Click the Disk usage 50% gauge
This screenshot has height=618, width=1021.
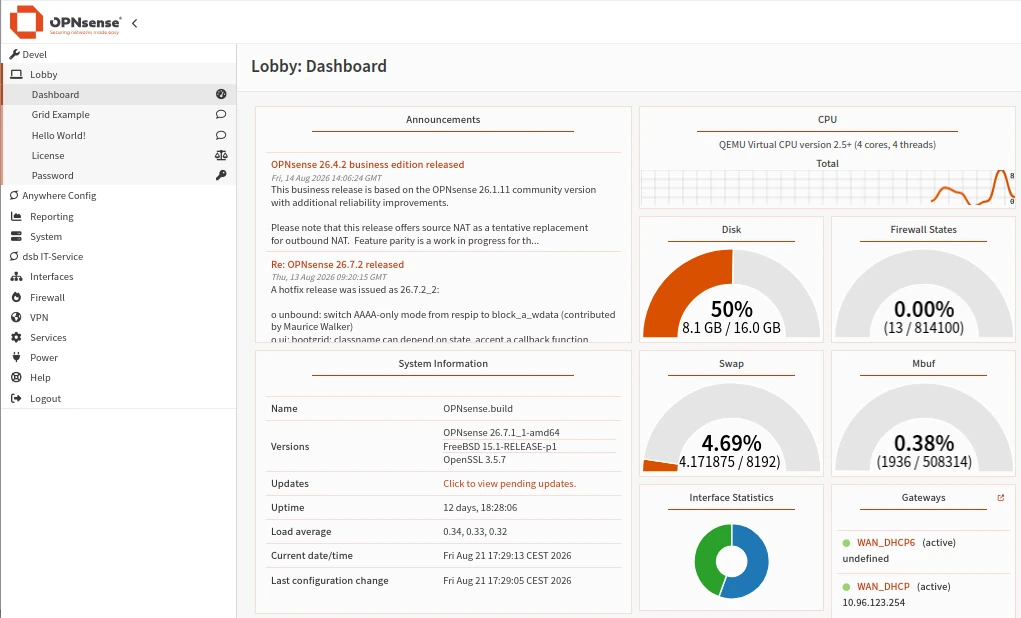(x=731, y=294)
